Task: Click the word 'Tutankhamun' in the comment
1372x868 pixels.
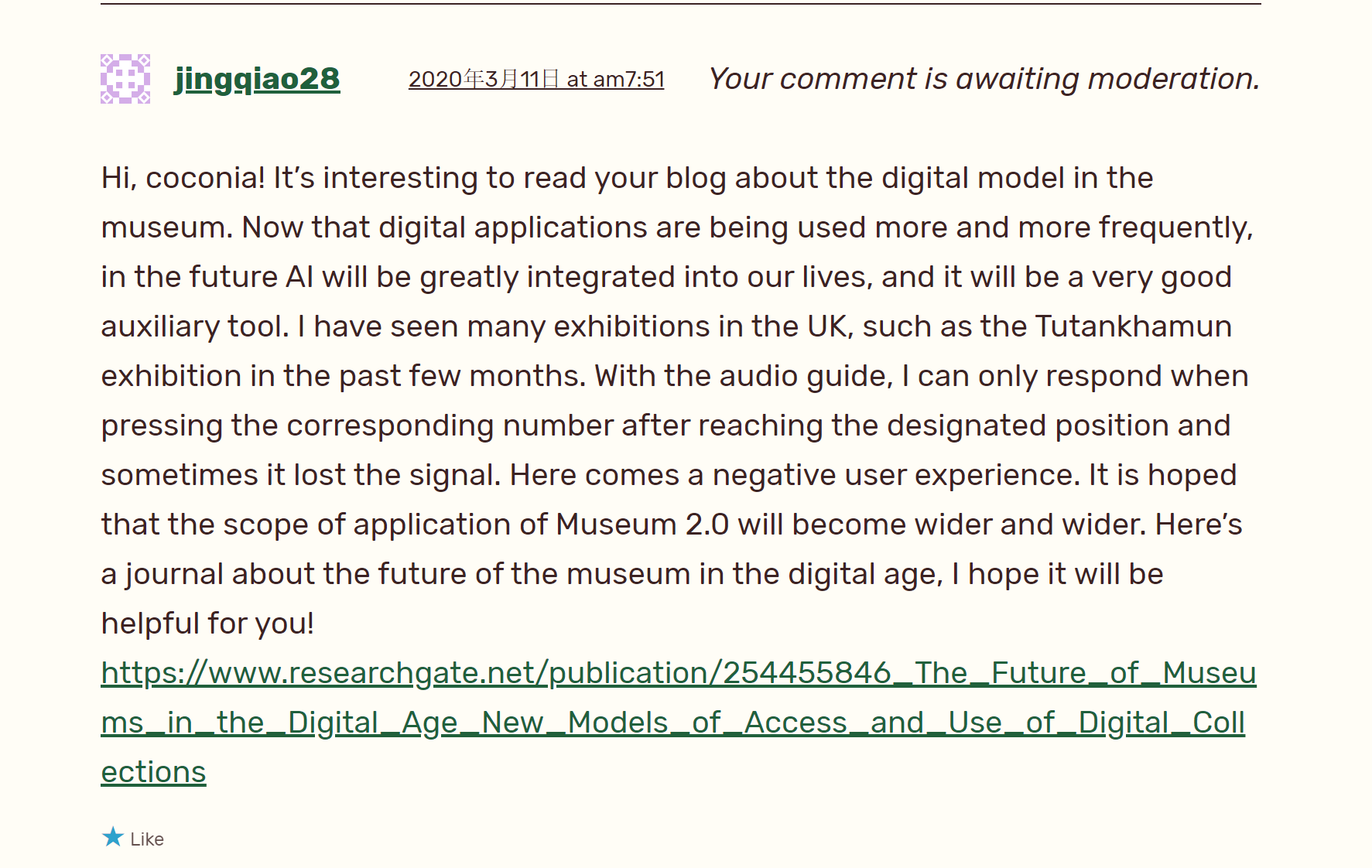Action: [x=1133, y=326]
